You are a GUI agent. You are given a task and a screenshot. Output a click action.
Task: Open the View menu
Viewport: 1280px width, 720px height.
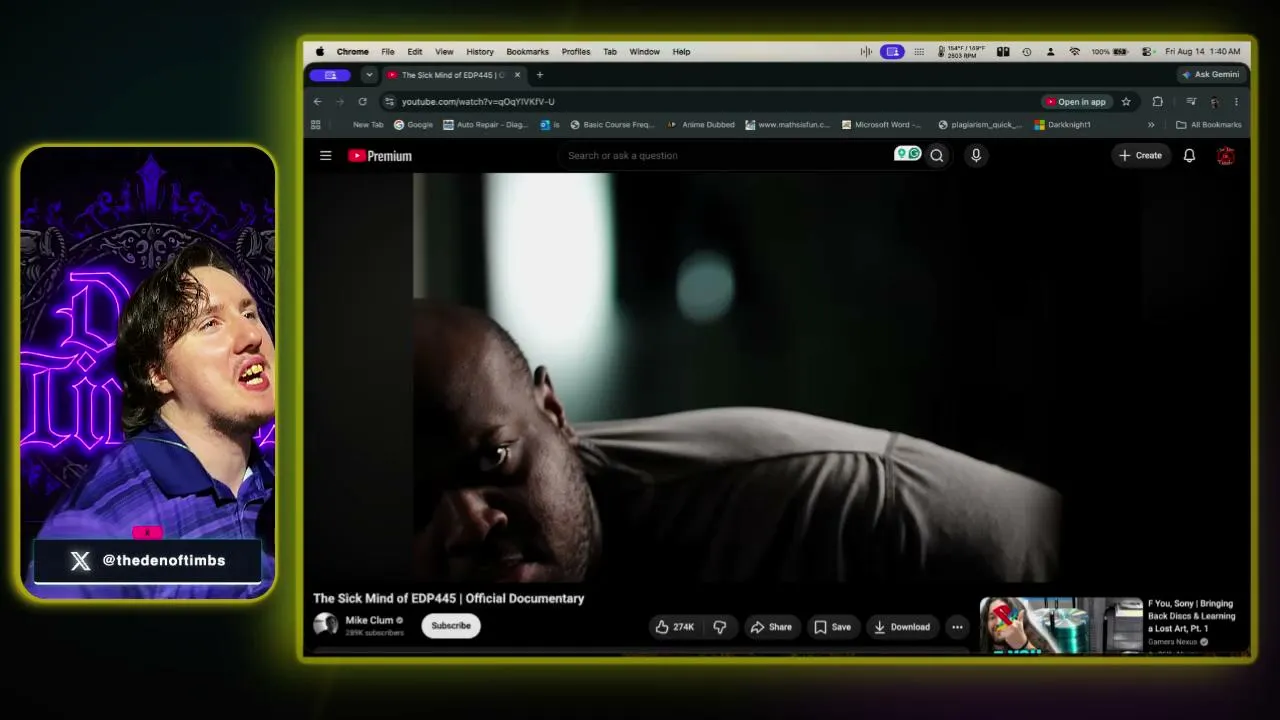(444, 52)
